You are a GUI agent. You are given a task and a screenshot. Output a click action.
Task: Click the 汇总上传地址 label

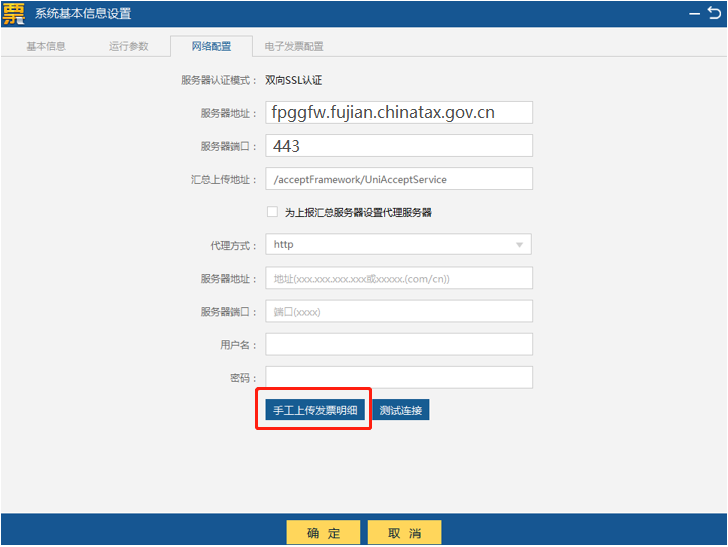224,180
